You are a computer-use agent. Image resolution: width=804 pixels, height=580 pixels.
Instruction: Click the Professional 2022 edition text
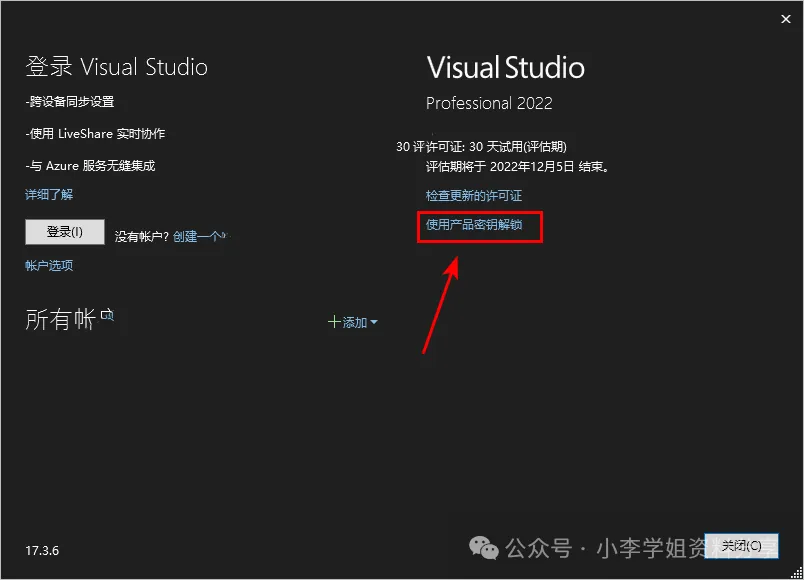(x=489, y=103)
